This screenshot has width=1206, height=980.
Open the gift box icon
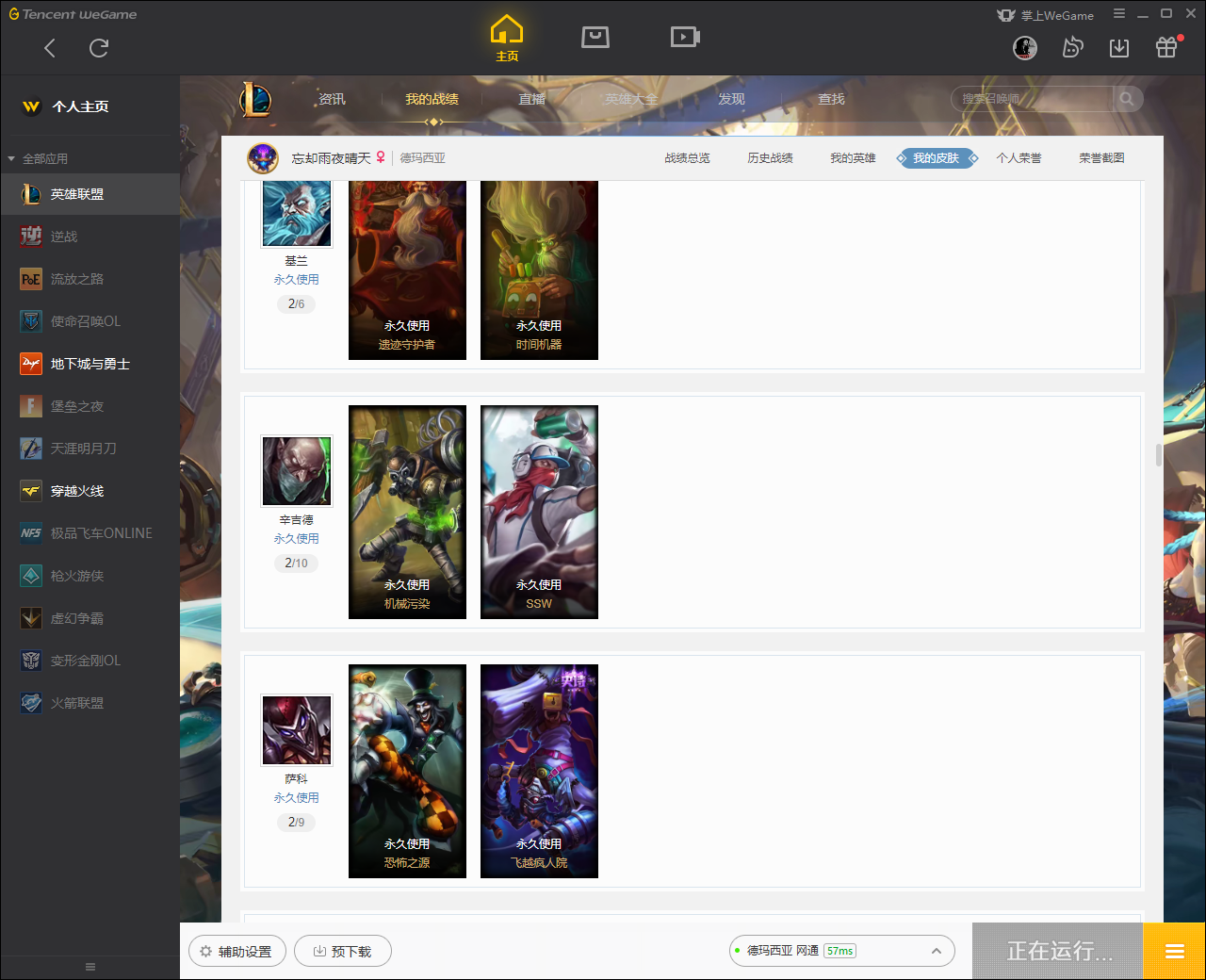pyautogui.click(x=1166, y=47)
